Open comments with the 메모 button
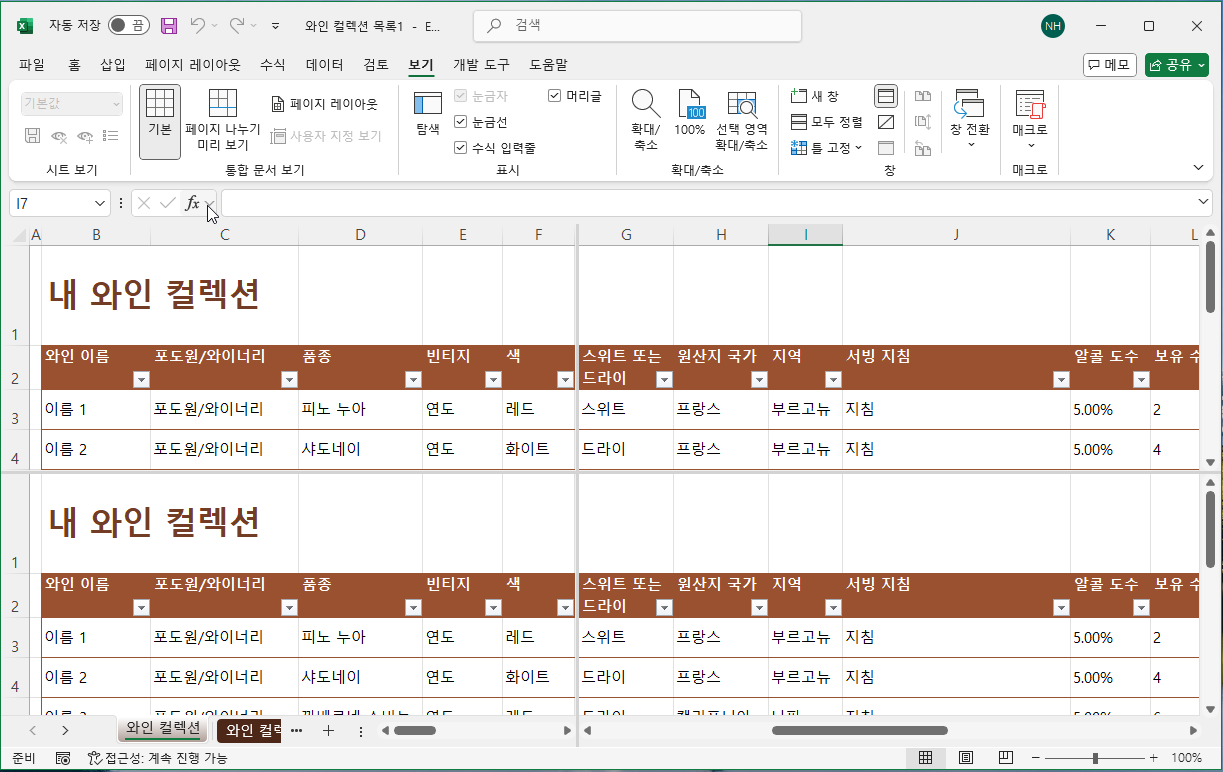Viewport: 1223px width, 772px height. [1110, 64]
